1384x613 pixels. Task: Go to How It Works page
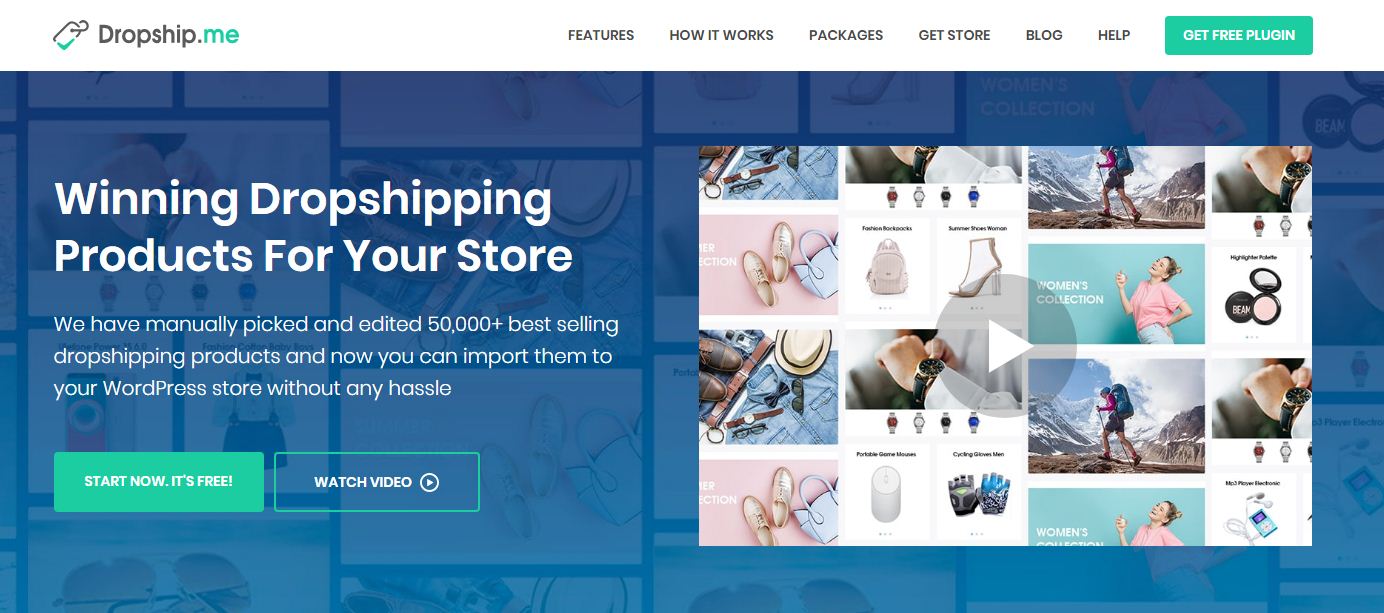click(721, 35)
